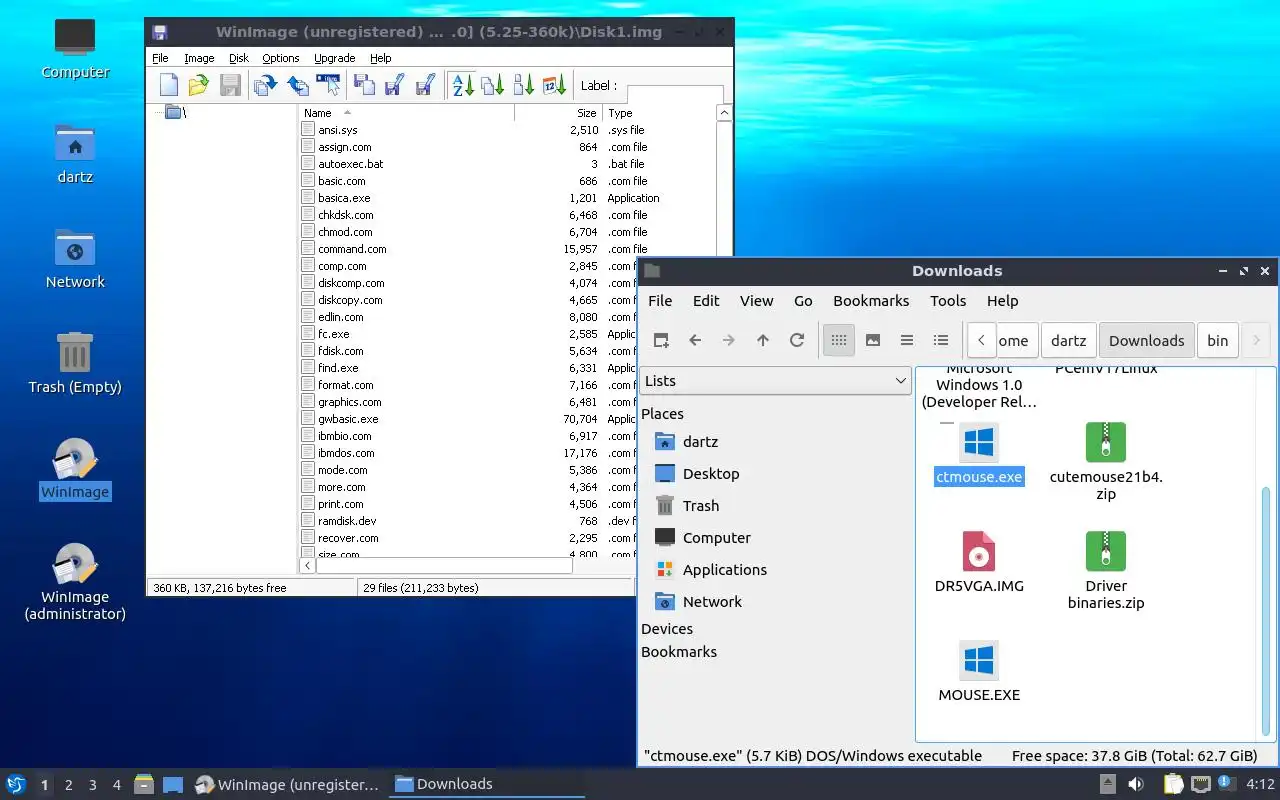Select ramdisk.dev in WinImage file list

click(x=347, y=521)
